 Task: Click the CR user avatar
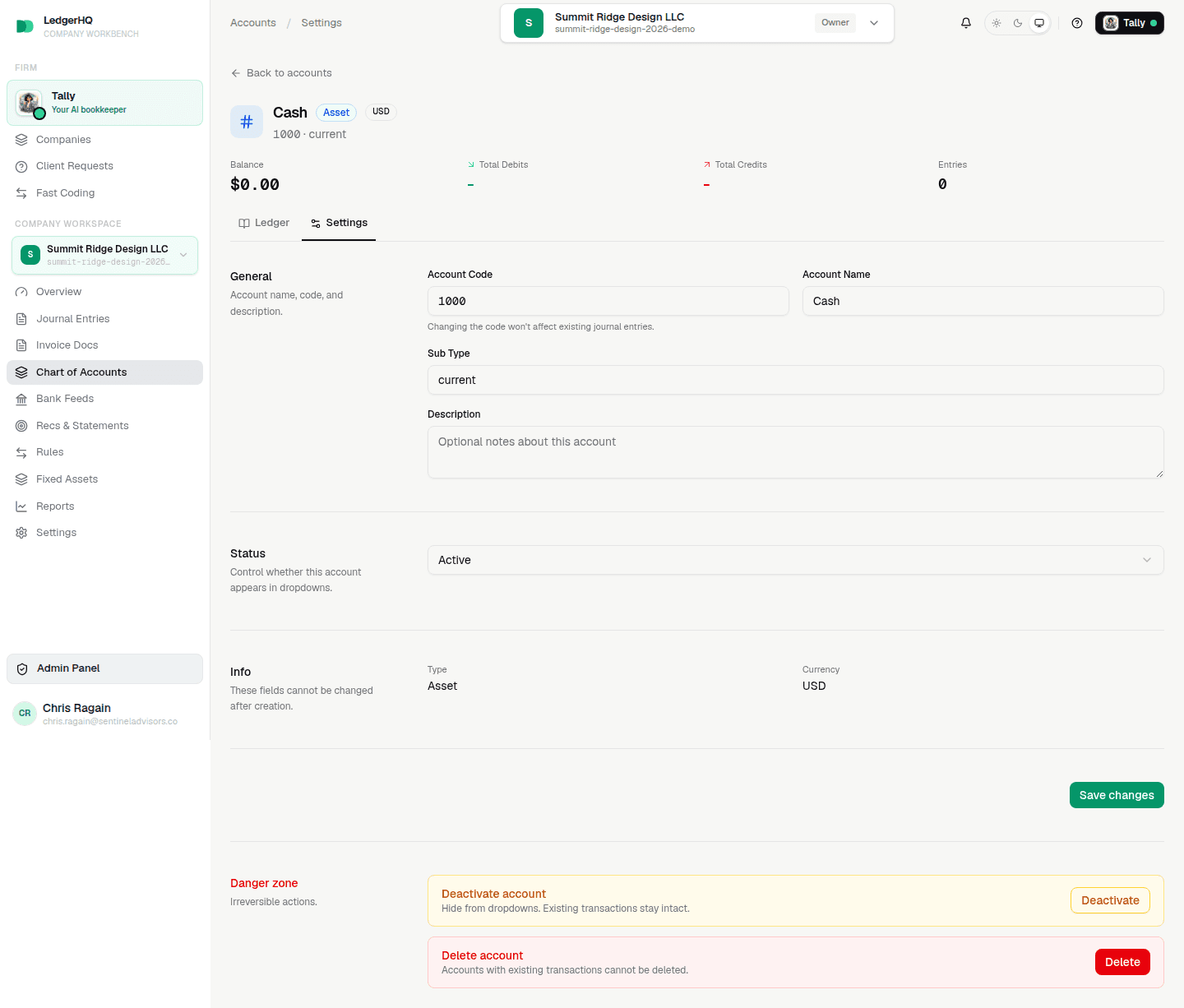25,713
